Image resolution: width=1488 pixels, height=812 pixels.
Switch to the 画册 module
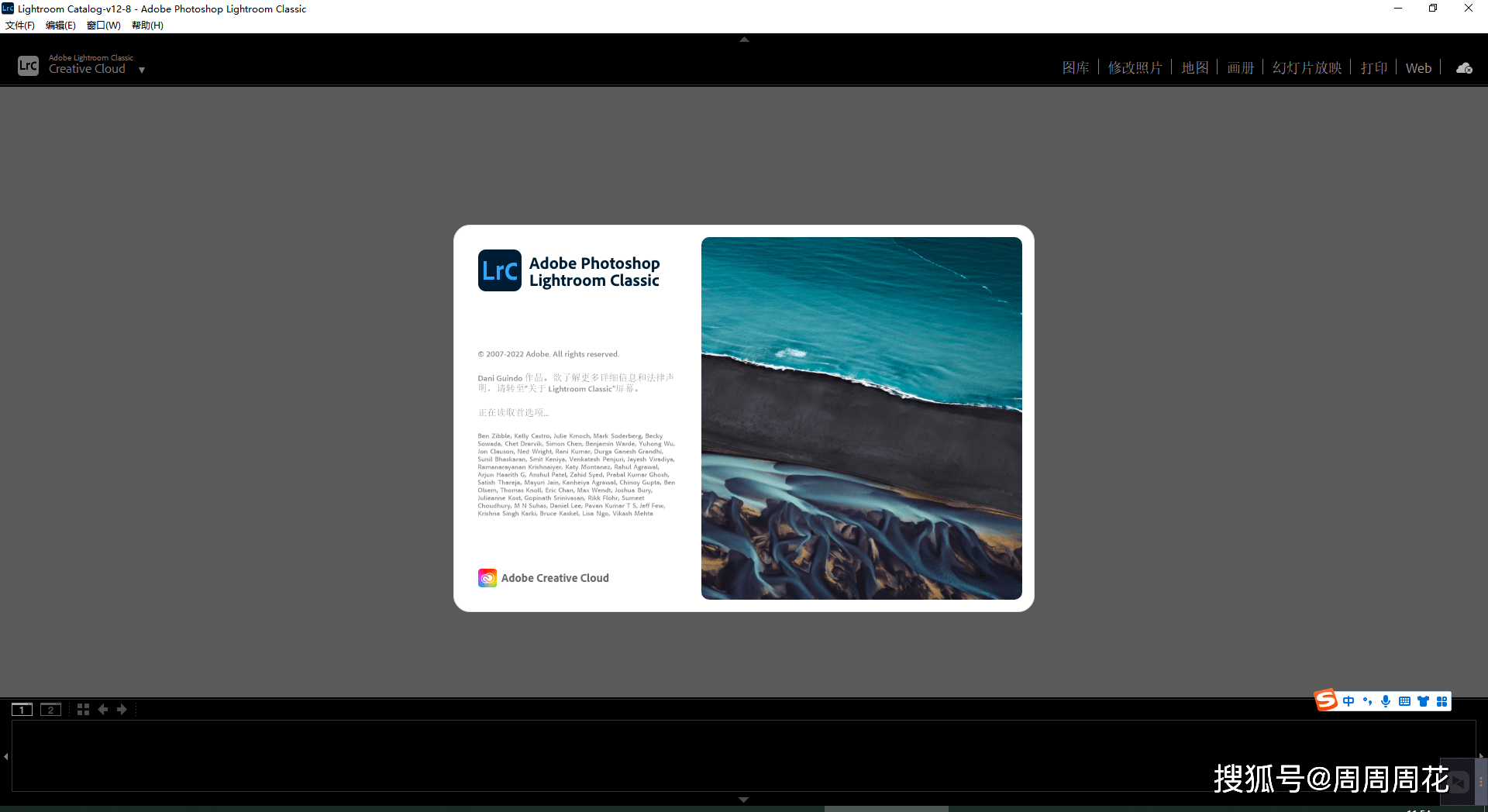click(x=1241, y=68)
